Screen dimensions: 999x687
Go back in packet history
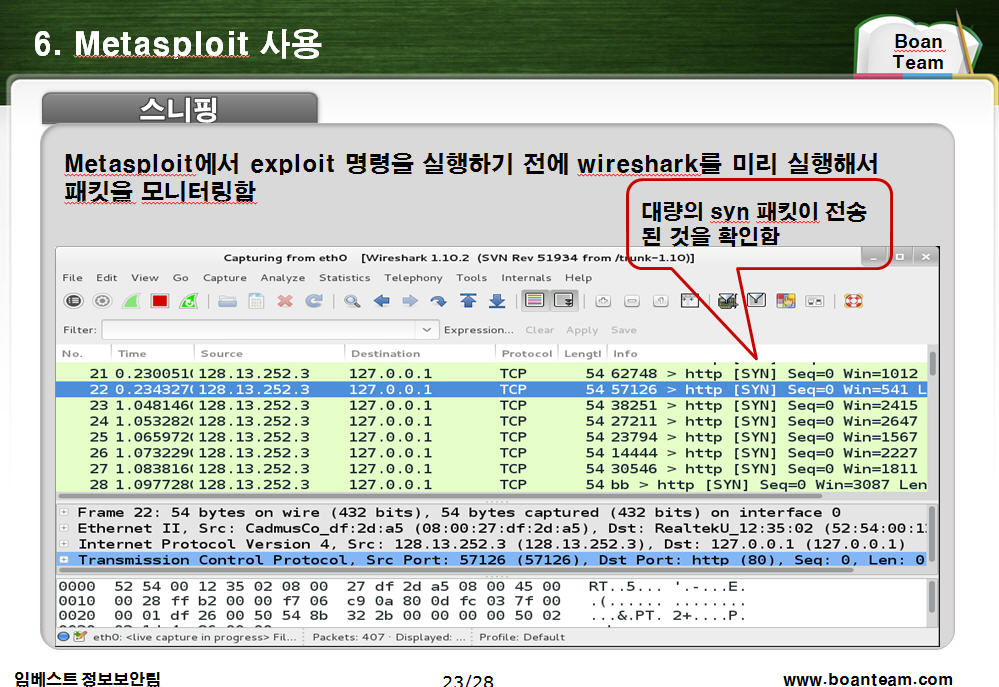point(382,301)
